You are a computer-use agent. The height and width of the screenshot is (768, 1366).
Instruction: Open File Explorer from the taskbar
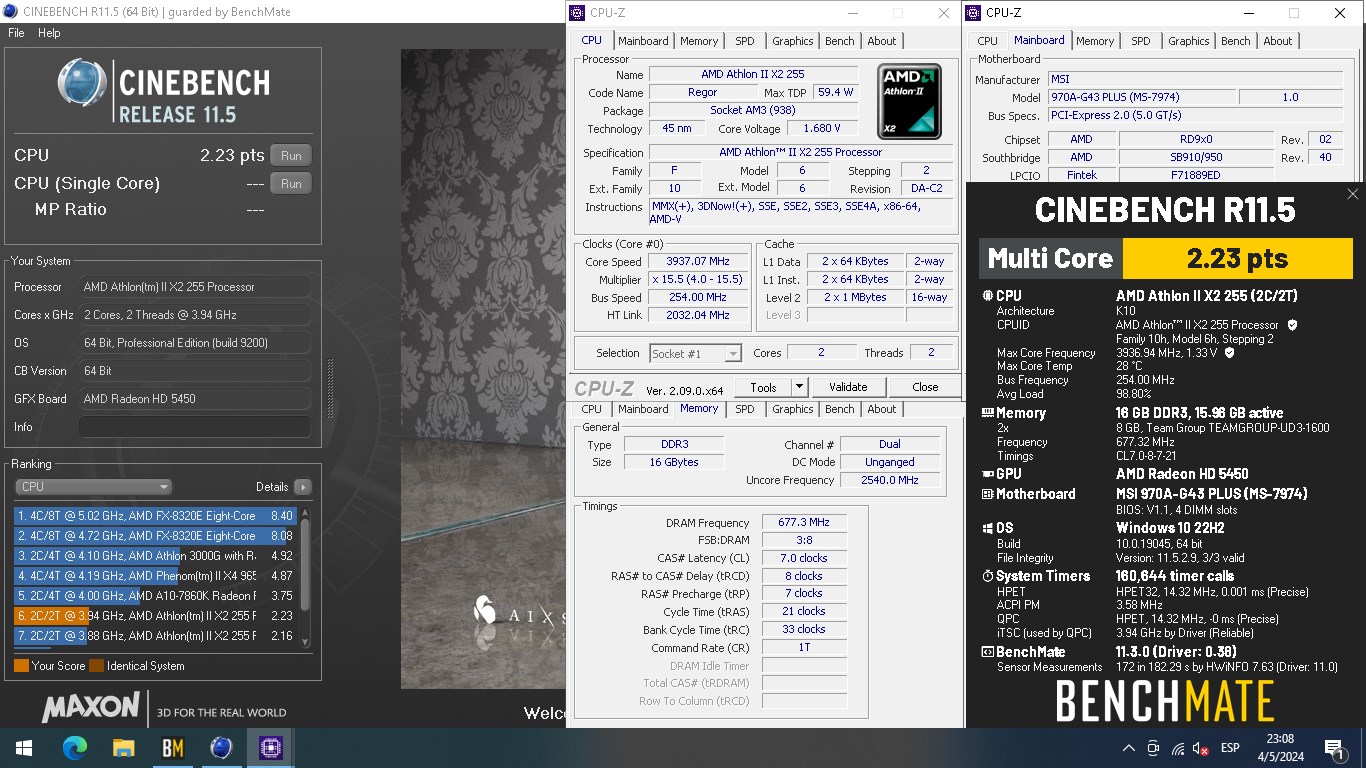(124, 748)
